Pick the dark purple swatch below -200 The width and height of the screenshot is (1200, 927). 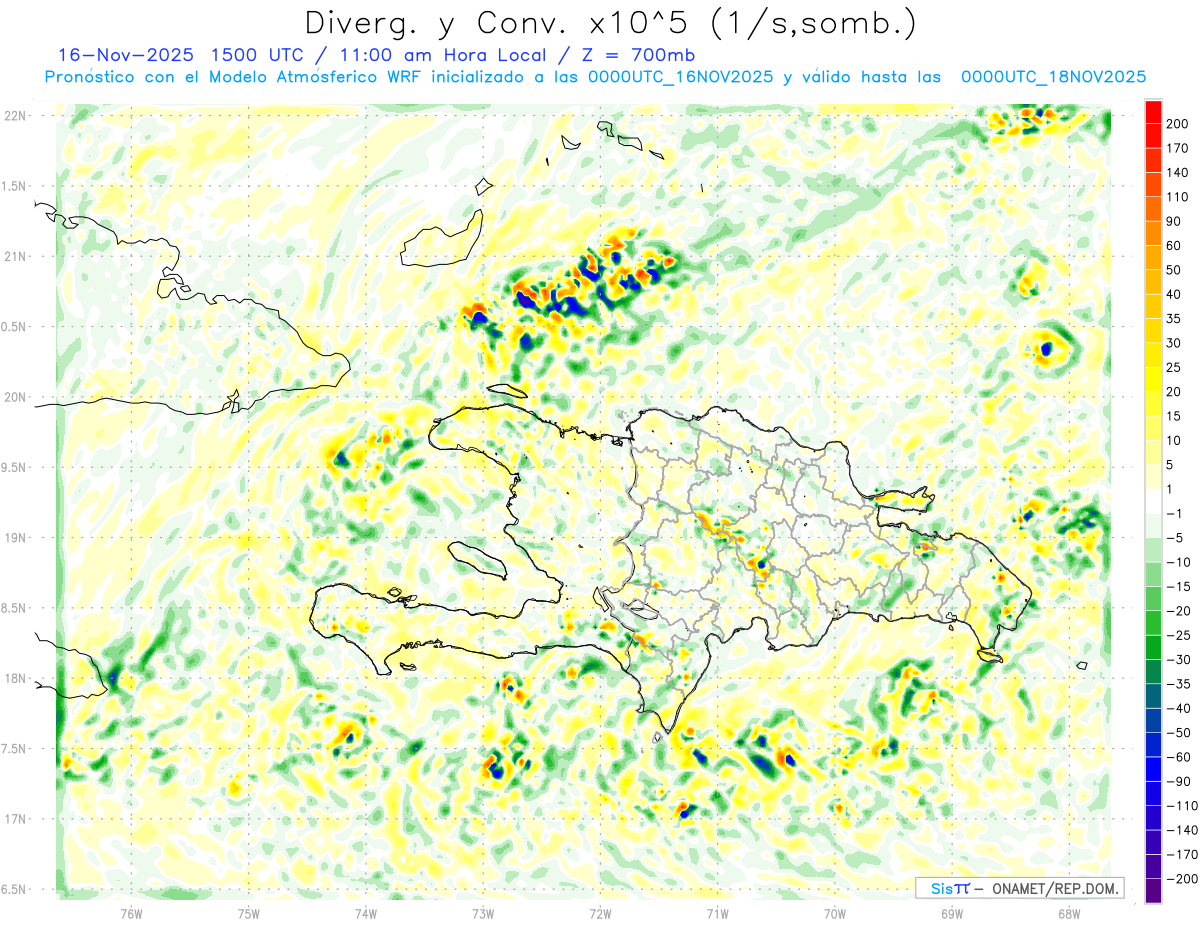pyautogui.click(x=1153, y=892)
